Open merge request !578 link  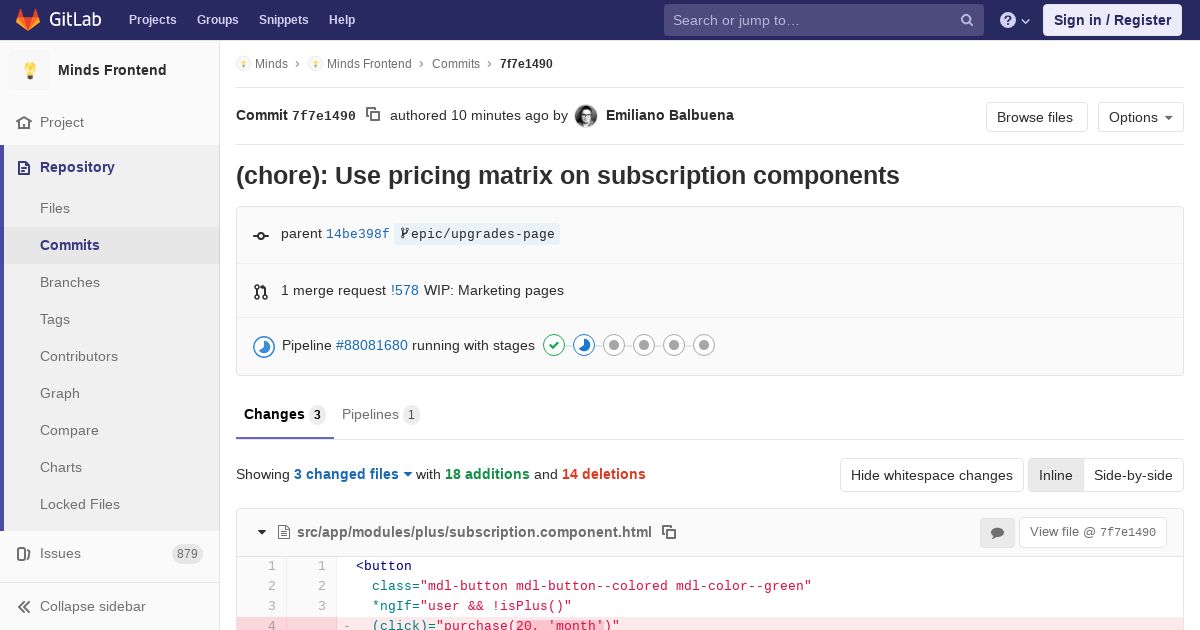tap(405, 290)
